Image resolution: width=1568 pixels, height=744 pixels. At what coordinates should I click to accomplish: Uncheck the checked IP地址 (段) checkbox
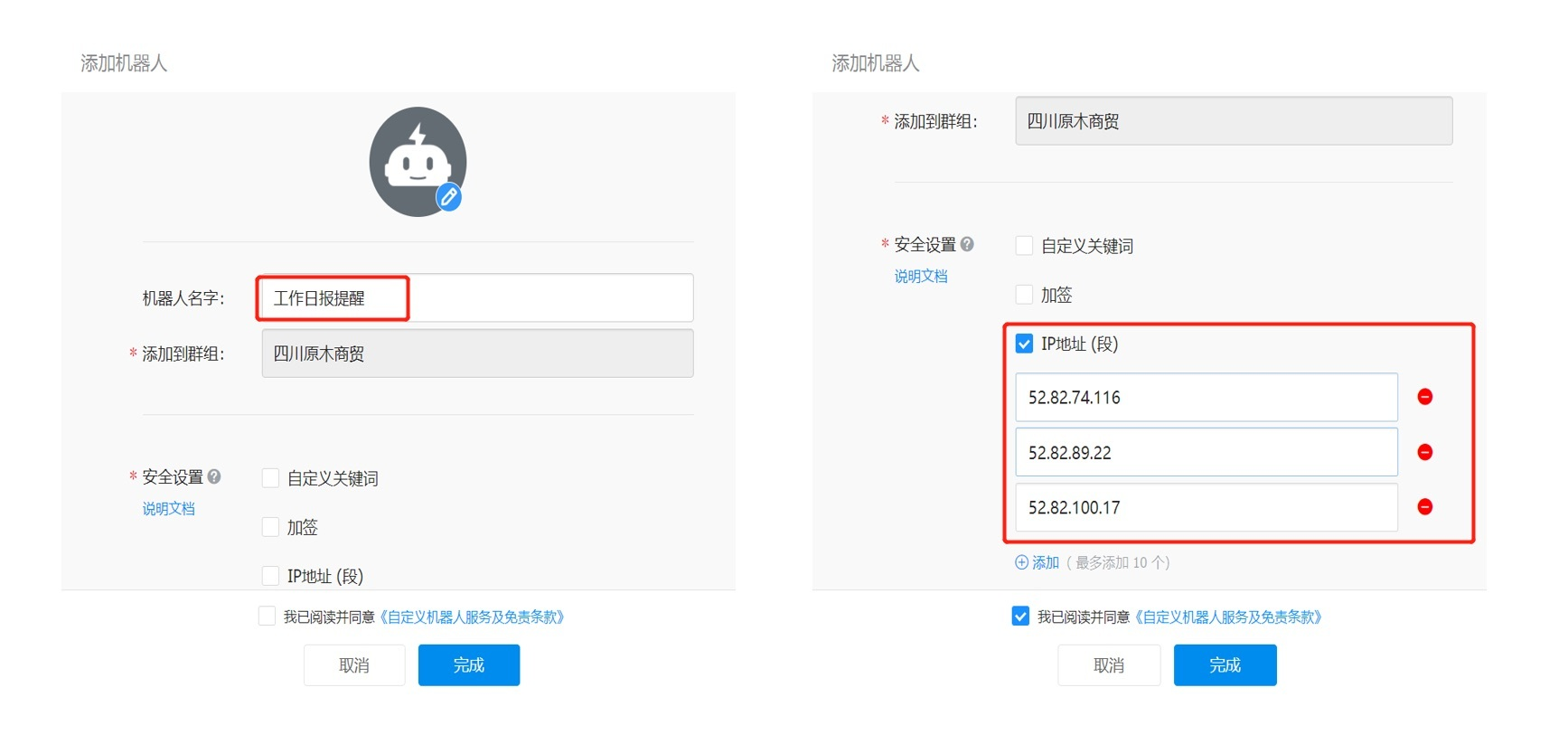point(1024,344)
